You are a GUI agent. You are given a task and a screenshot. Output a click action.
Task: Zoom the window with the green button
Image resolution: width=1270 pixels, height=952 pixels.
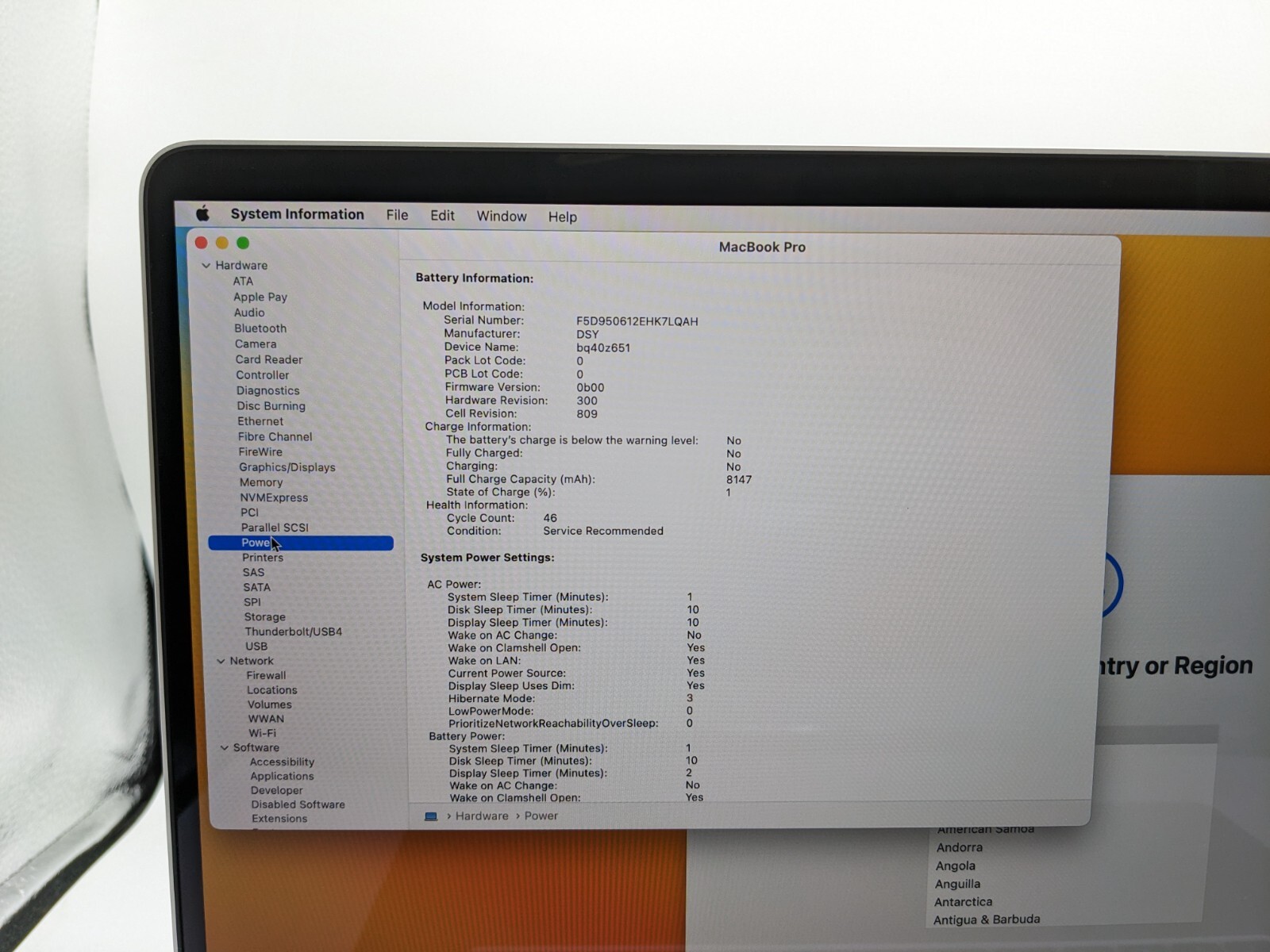coord(243,243)
